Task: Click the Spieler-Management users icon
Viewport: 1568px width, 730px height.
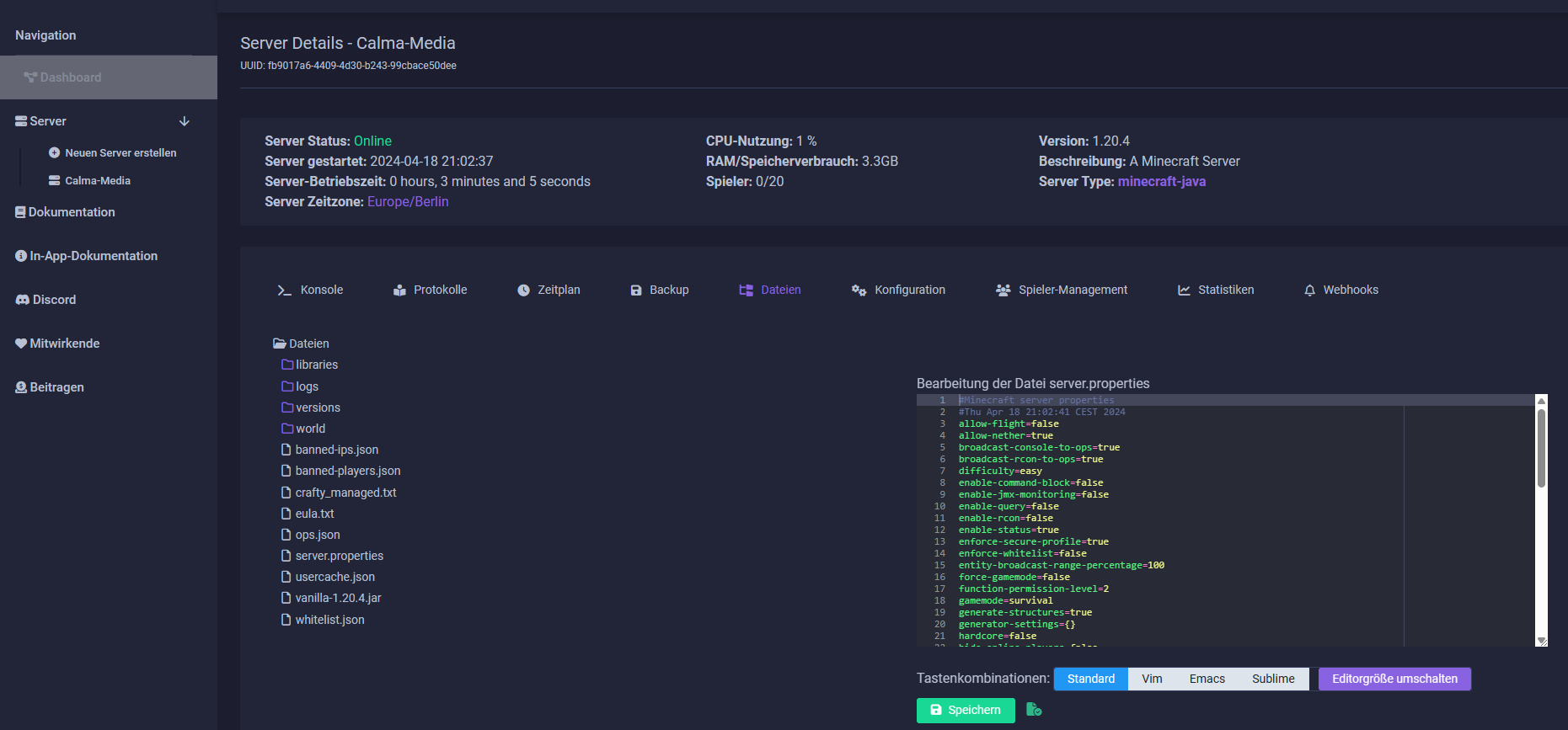Action: pos(1003,290)
